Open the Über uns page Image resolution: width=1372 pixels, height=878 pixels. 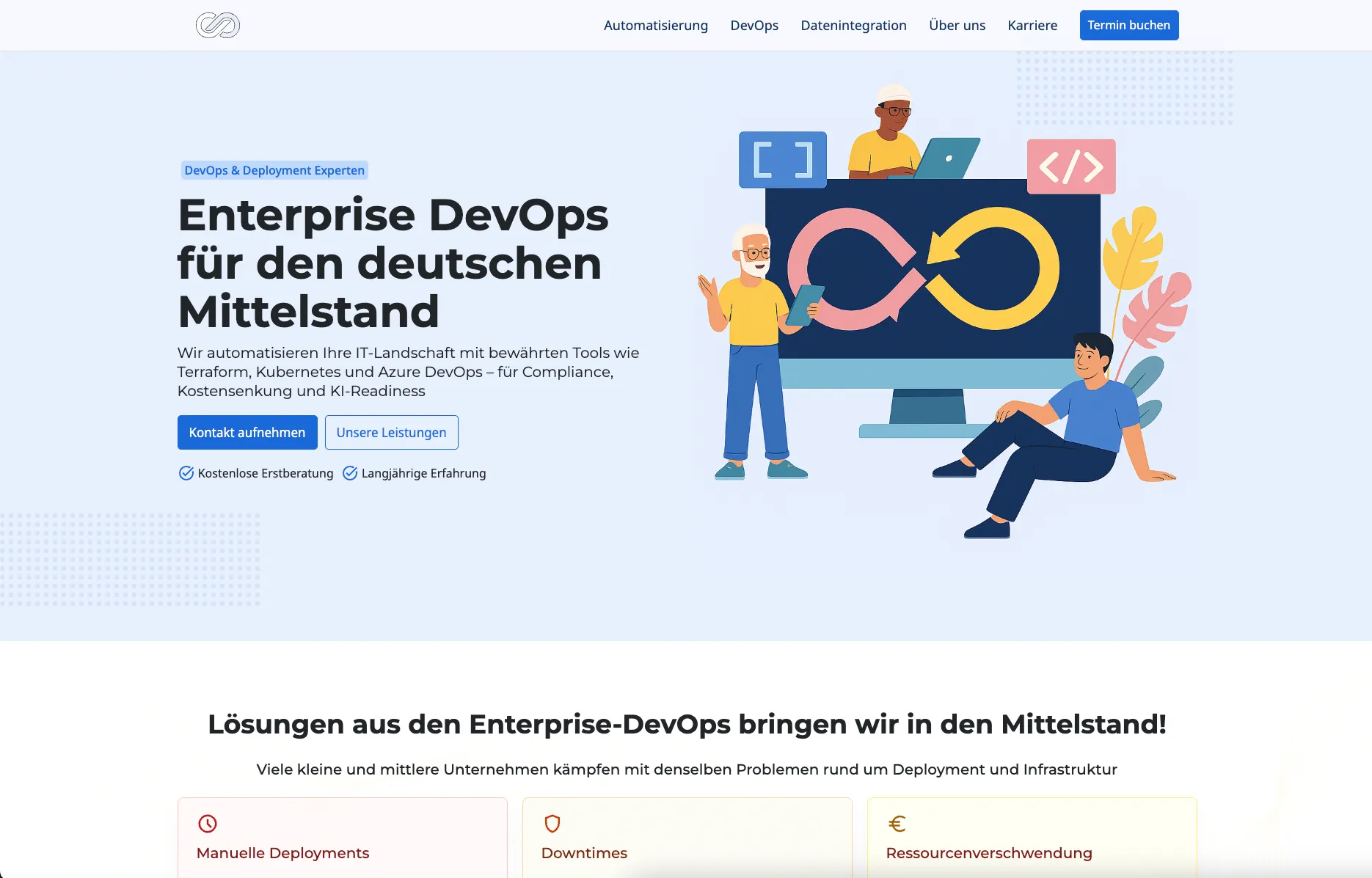(957, 26)
